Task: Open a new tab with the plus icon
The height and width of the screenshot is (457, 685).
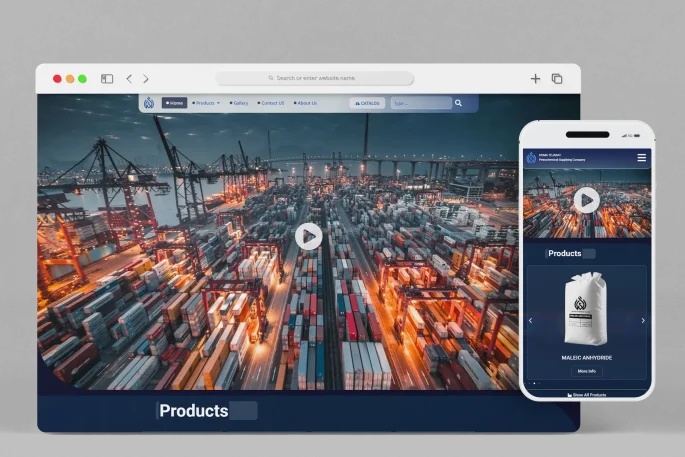Action: [535, 79]
